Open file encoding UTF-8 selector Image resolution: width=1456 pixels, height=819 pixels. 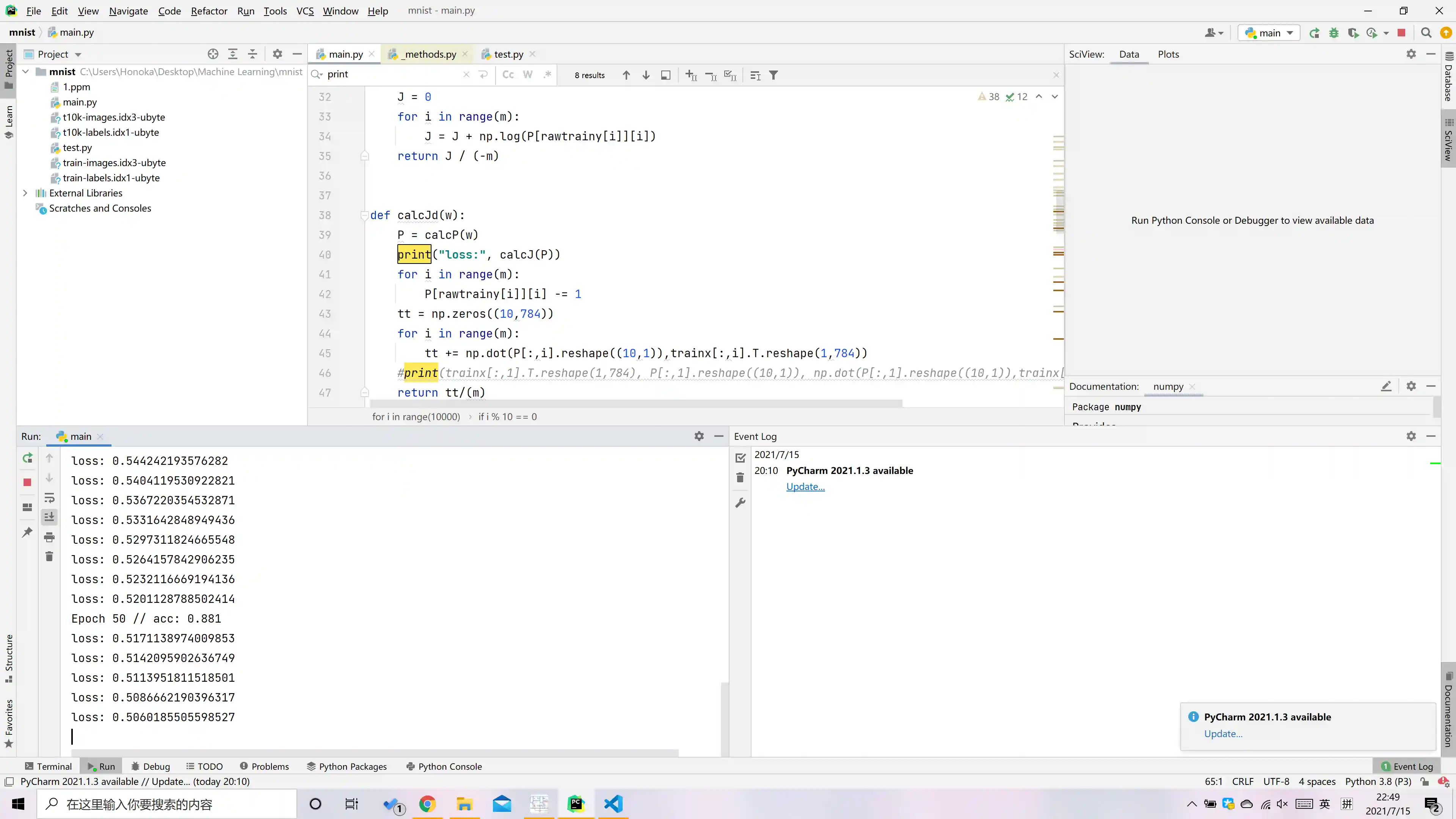[x=1276, y=782]
